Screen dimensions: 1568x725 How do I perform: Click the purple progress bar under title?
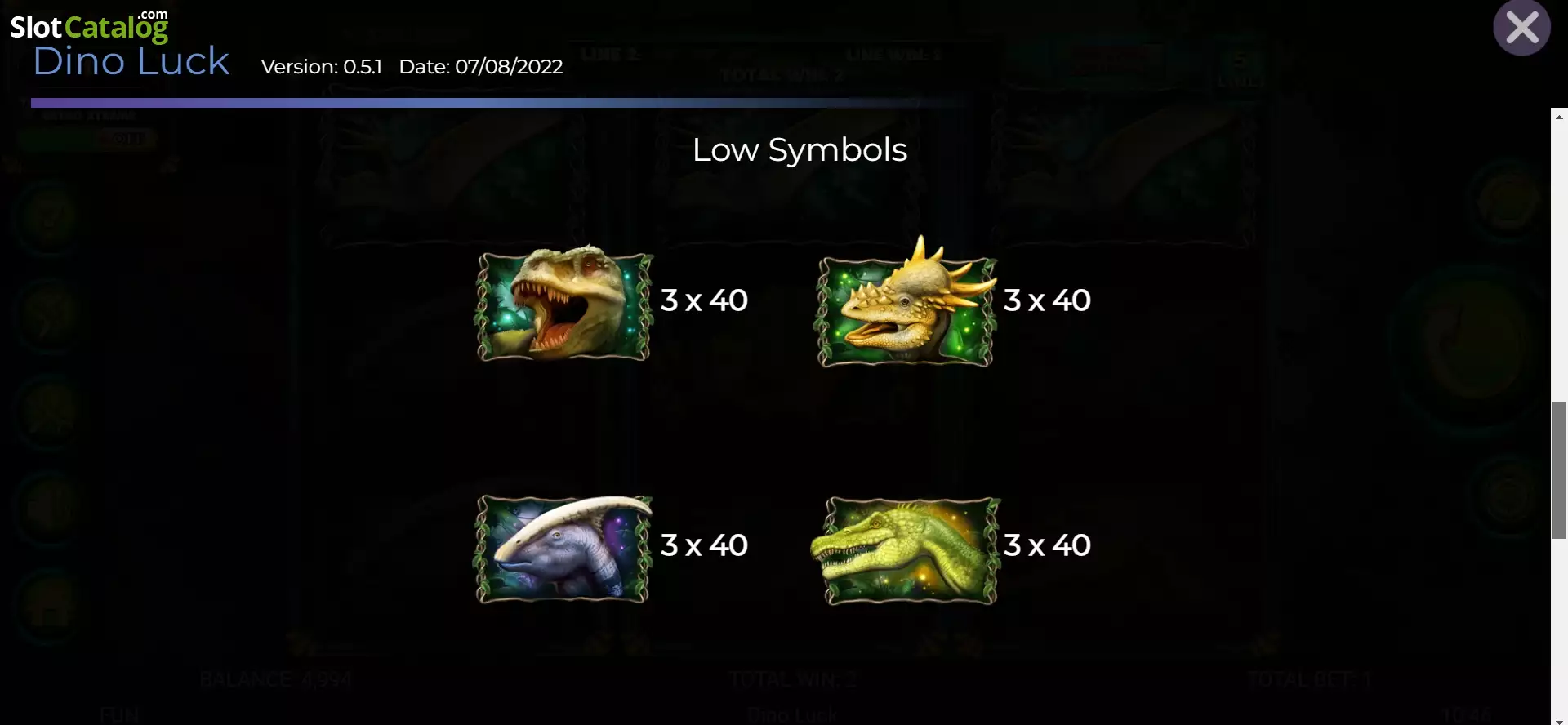pyautogui.click(x=498, y=103)
